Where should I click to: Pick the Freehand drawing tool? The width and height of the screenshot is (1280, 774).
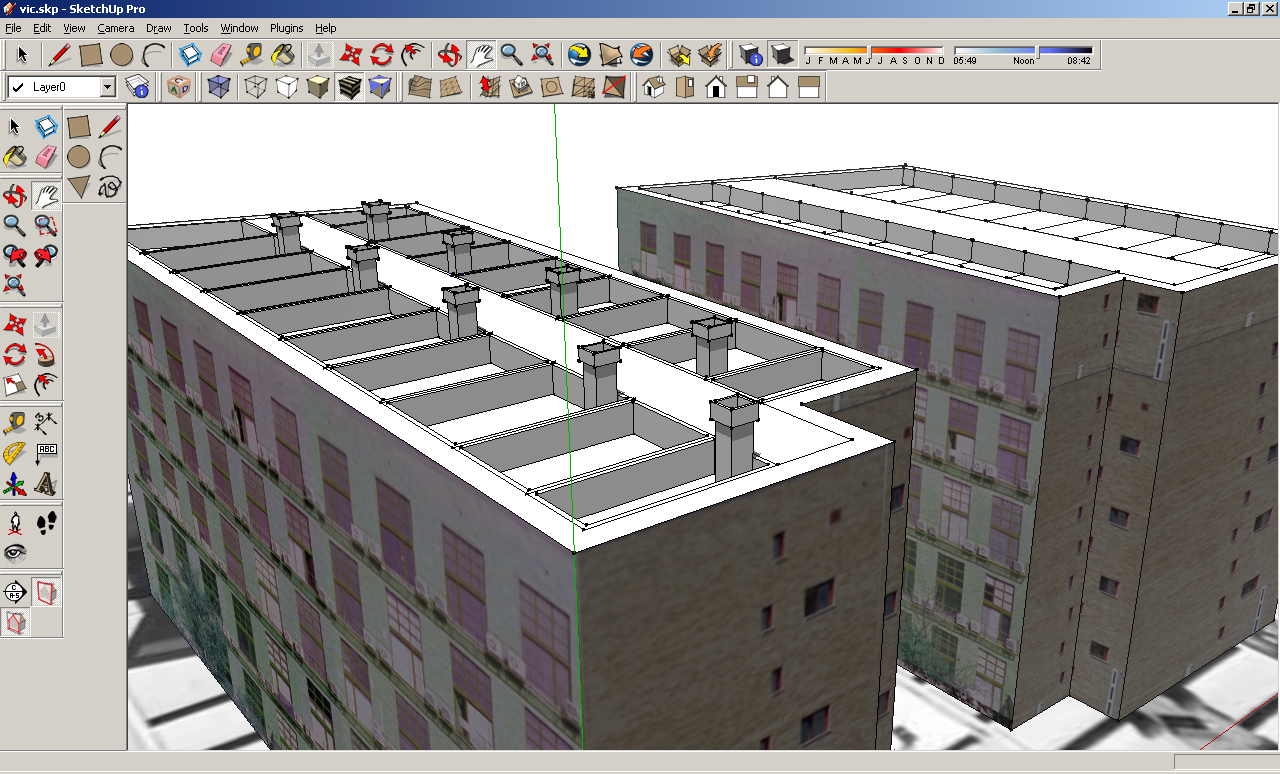110,186
